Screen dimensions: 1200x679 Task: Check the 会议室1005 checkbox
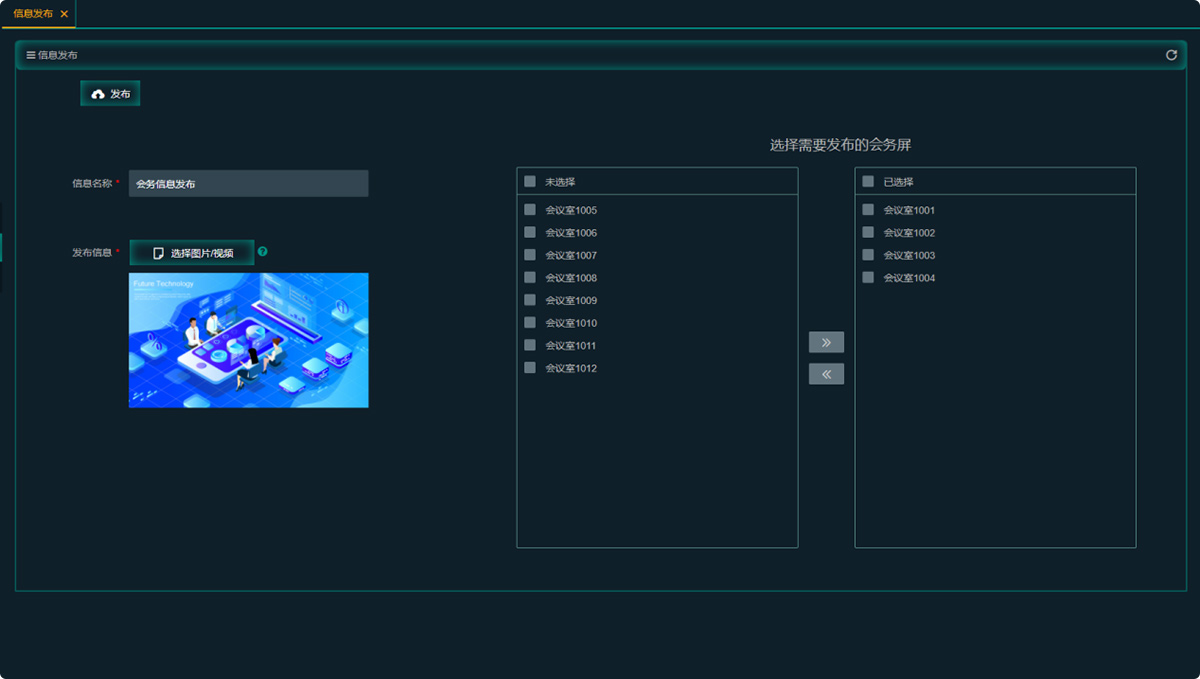point(530,210)
